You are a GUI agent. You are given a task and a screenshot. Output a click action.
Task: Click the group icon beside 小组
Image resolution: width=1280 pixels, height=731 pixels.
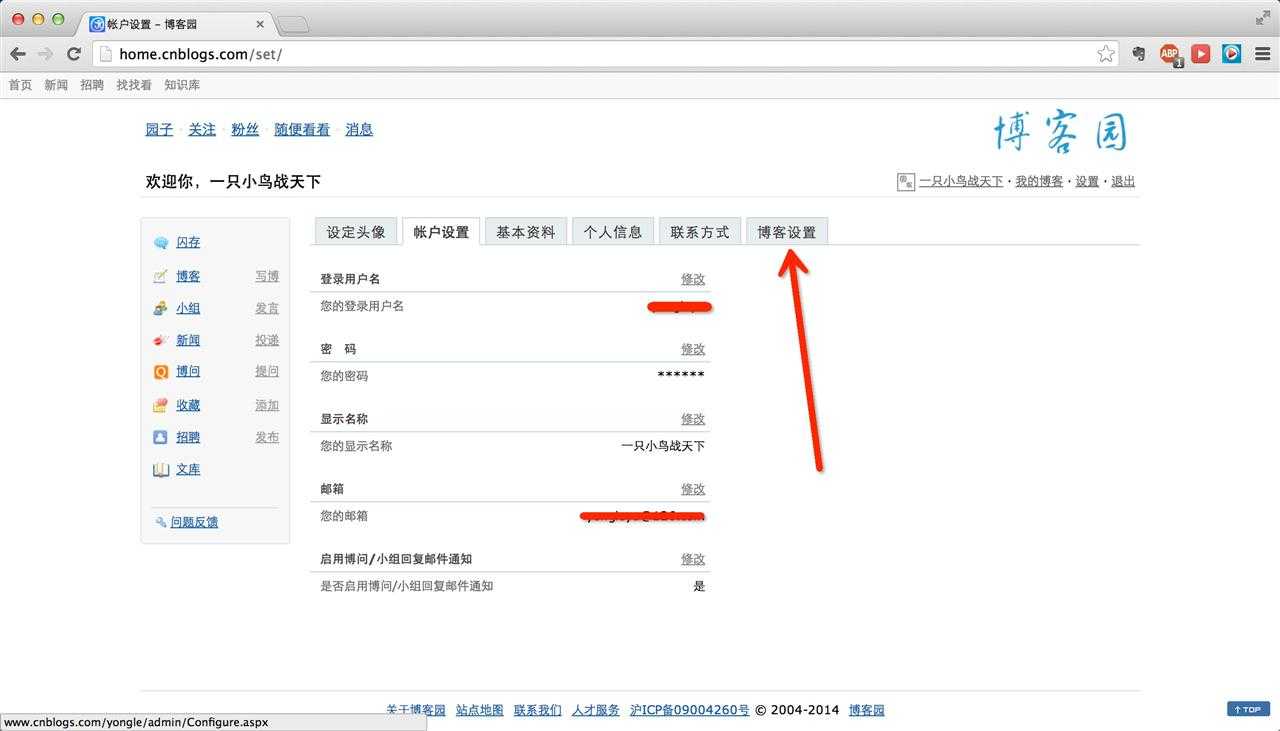point(161,309)
